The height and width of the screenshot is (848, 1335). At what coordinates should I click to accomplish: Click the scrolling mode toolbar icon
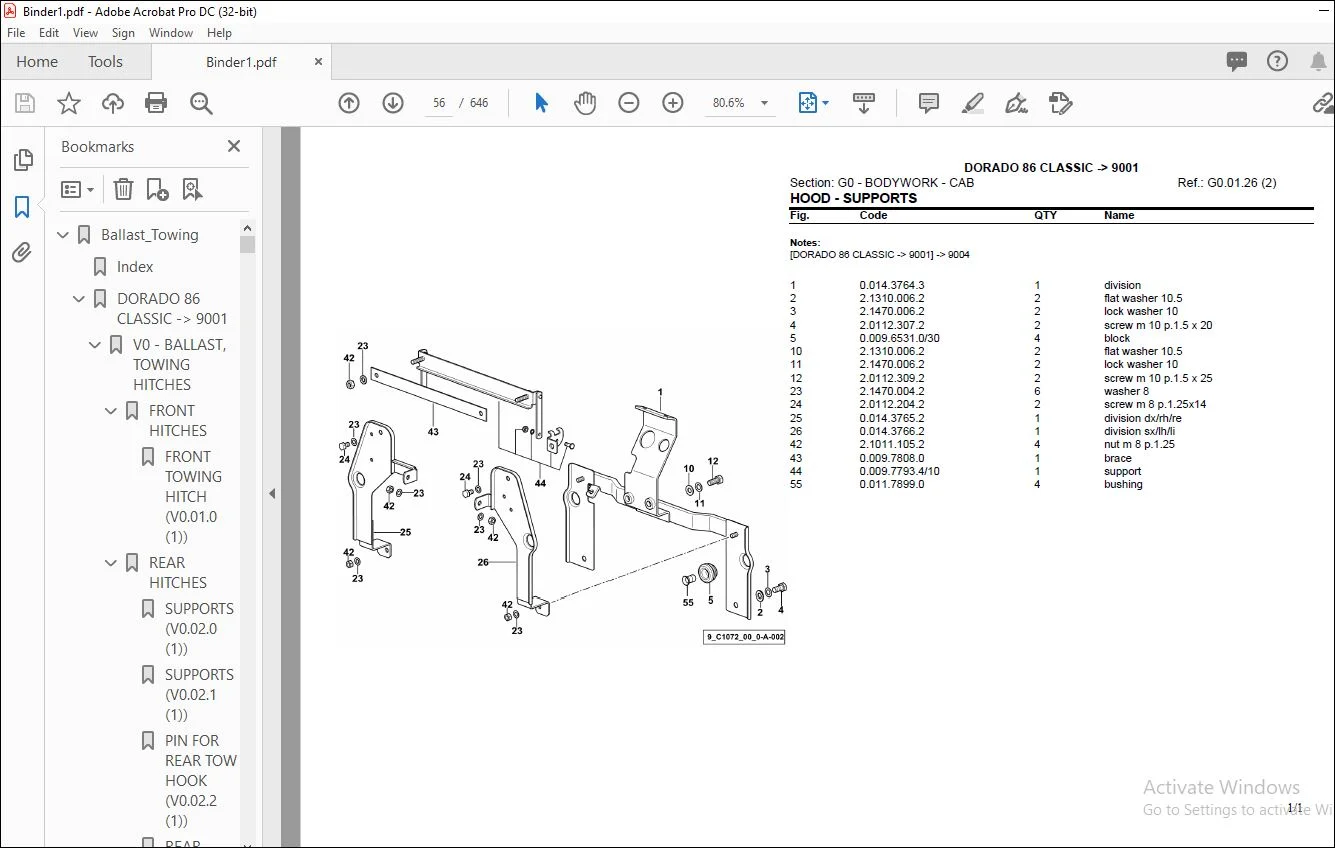pyautogui.click(x=864, y=103)
